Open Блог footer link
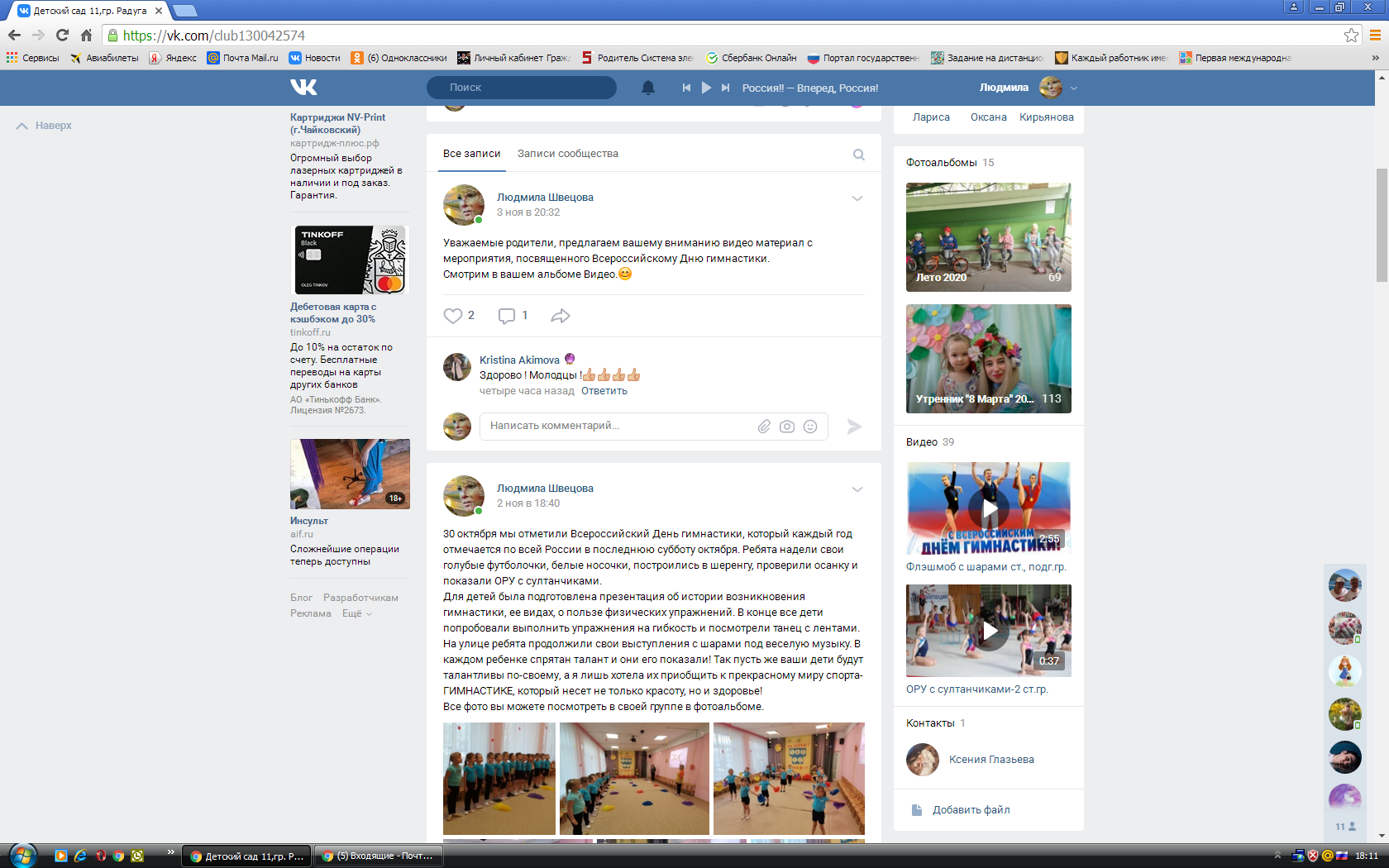This screenshot has height=868, width=1389. point(301,598)
